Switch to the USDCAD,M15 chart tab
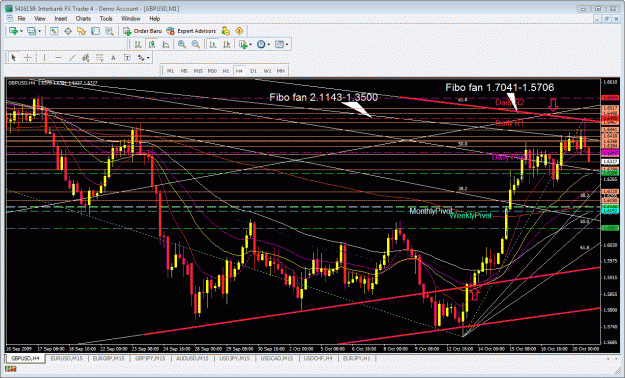 tap(277, 358)
